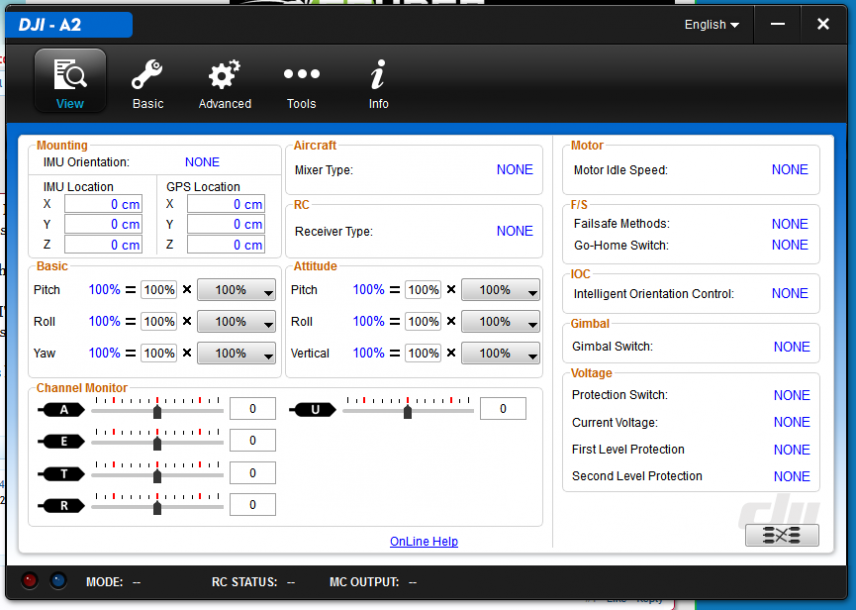Click the MC OUTPUT indicator text
Screen dimensions: 856x610
click(x=373, y=582)
